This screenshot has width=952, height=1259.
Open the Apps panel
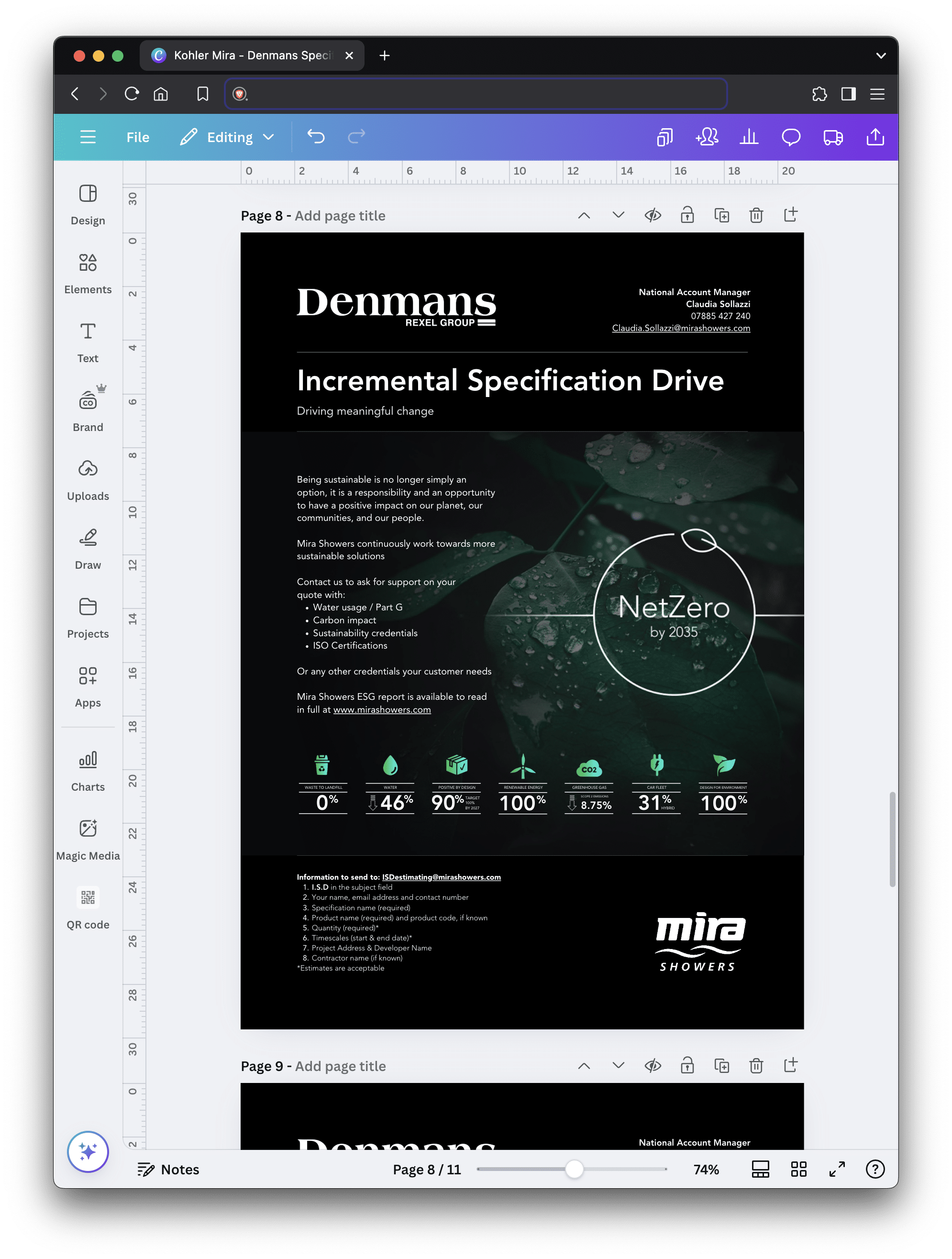[x=88, y=687]
